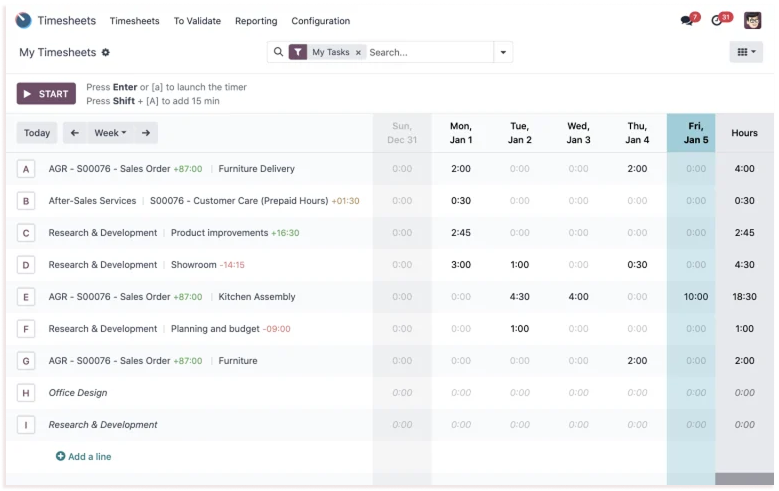Start timer on row B
This screenshot has height=491, width=779.
point(26,201)
